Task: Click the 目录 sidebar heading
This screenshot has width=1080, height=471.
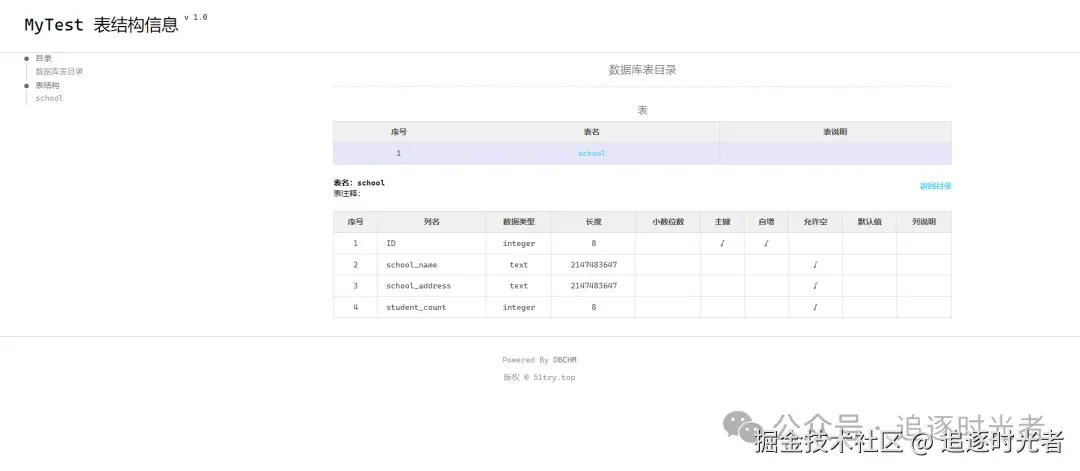Action: coord(43,59)
